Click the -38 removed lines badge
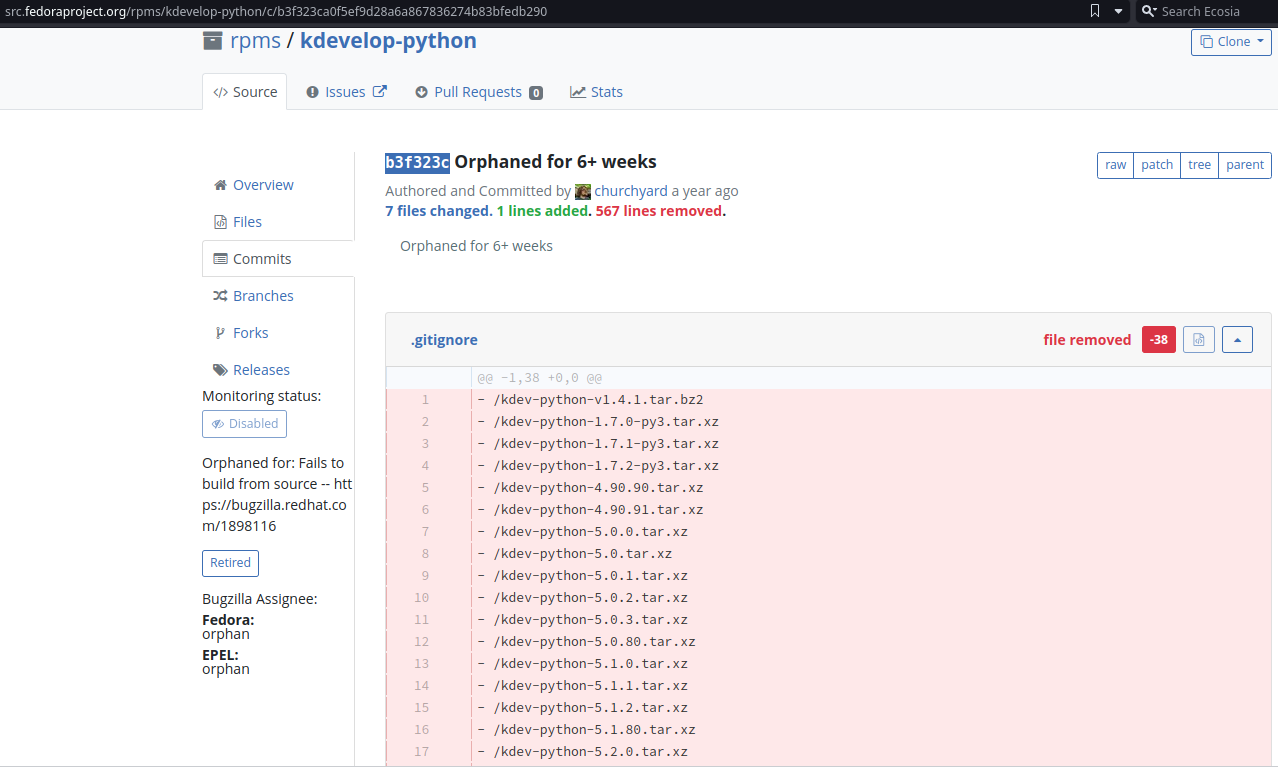The height and width of the screenshot is (767, 1278). (1158, 340)
